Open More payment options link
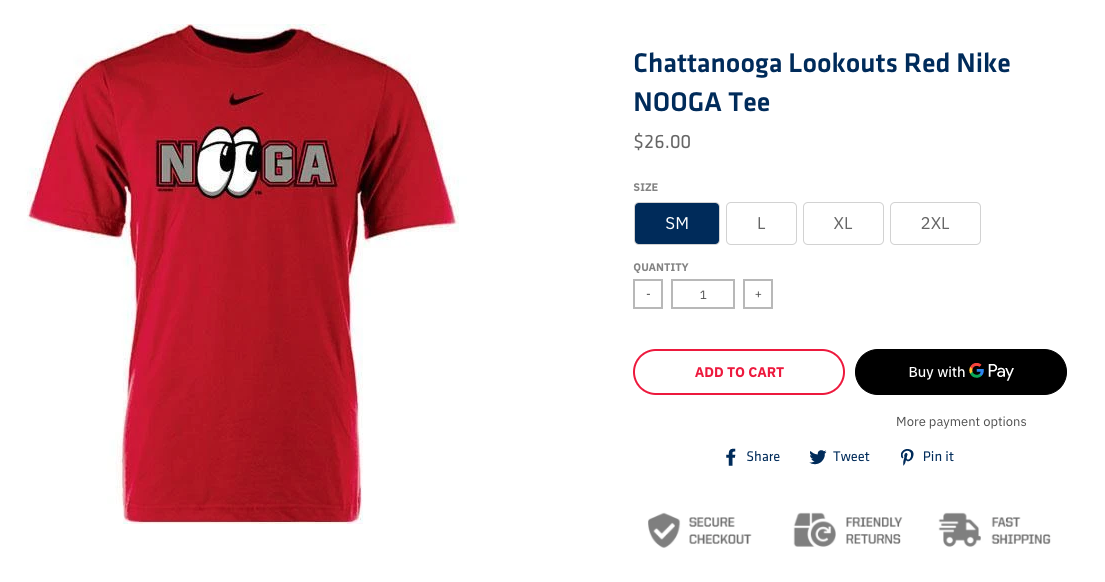 pyautogui.click(x=961, y=421)
